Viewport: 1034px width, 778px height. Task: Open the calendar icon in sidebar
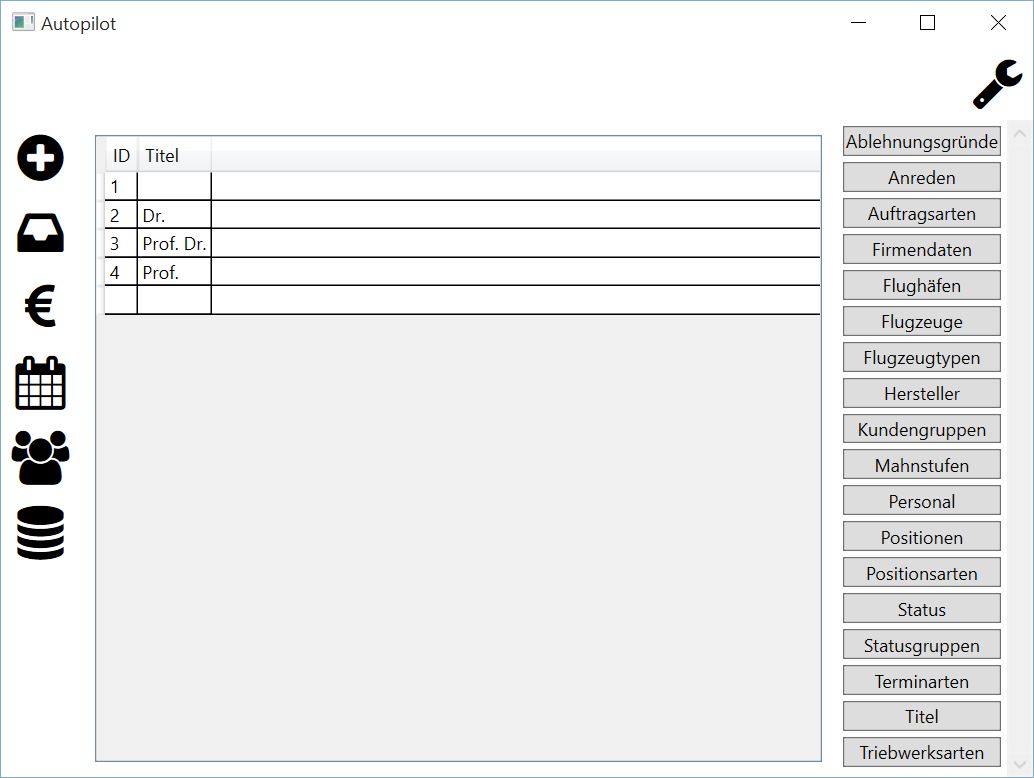[40, 383]
